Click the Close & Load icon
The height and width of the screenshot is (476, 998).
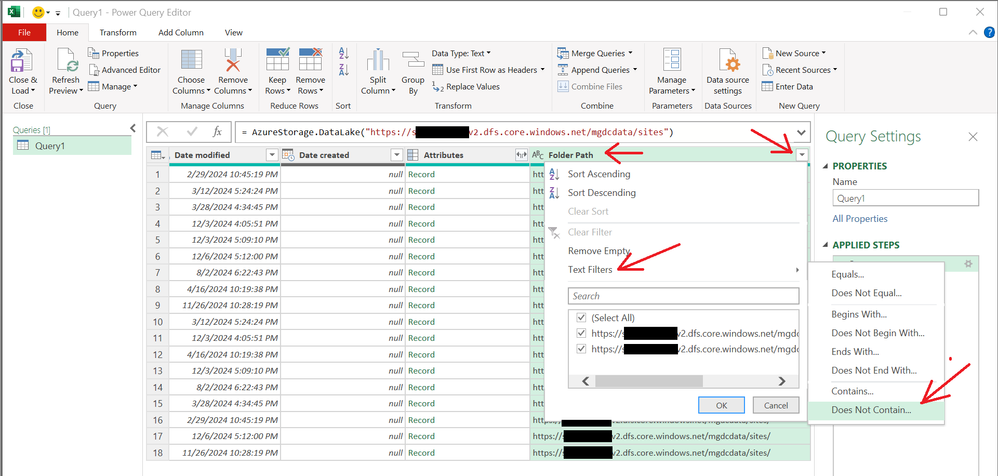(23, 61)
